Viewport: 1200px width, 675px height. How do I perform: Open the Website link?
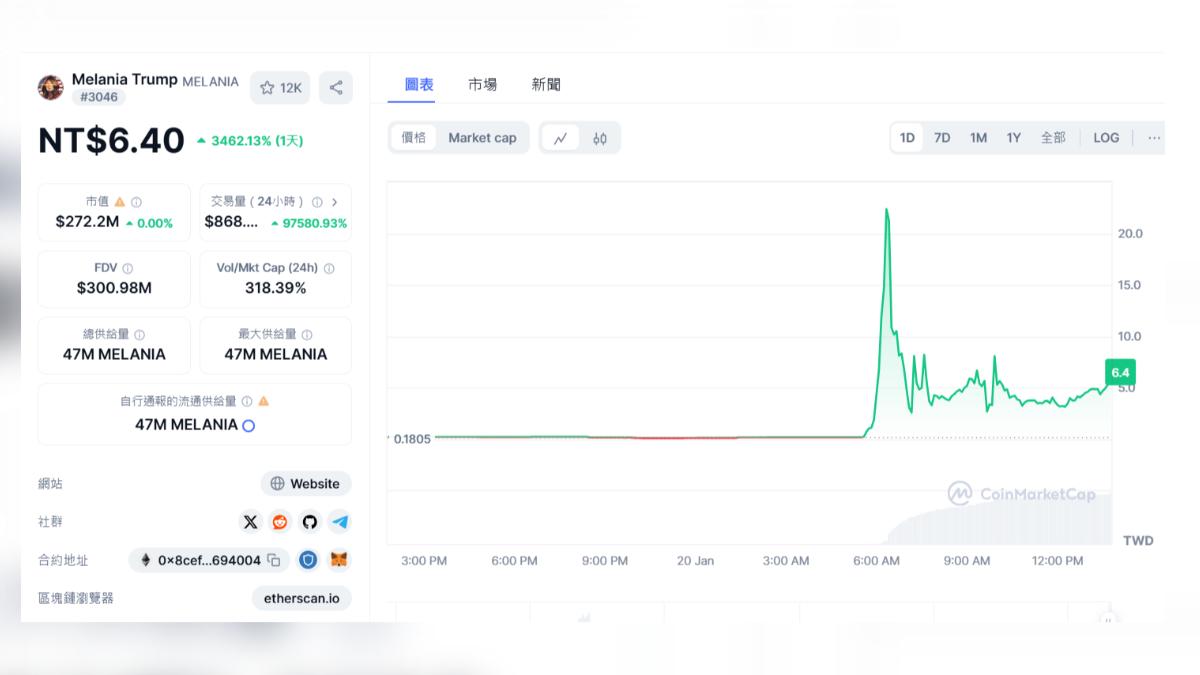click(x=306, y=483)
